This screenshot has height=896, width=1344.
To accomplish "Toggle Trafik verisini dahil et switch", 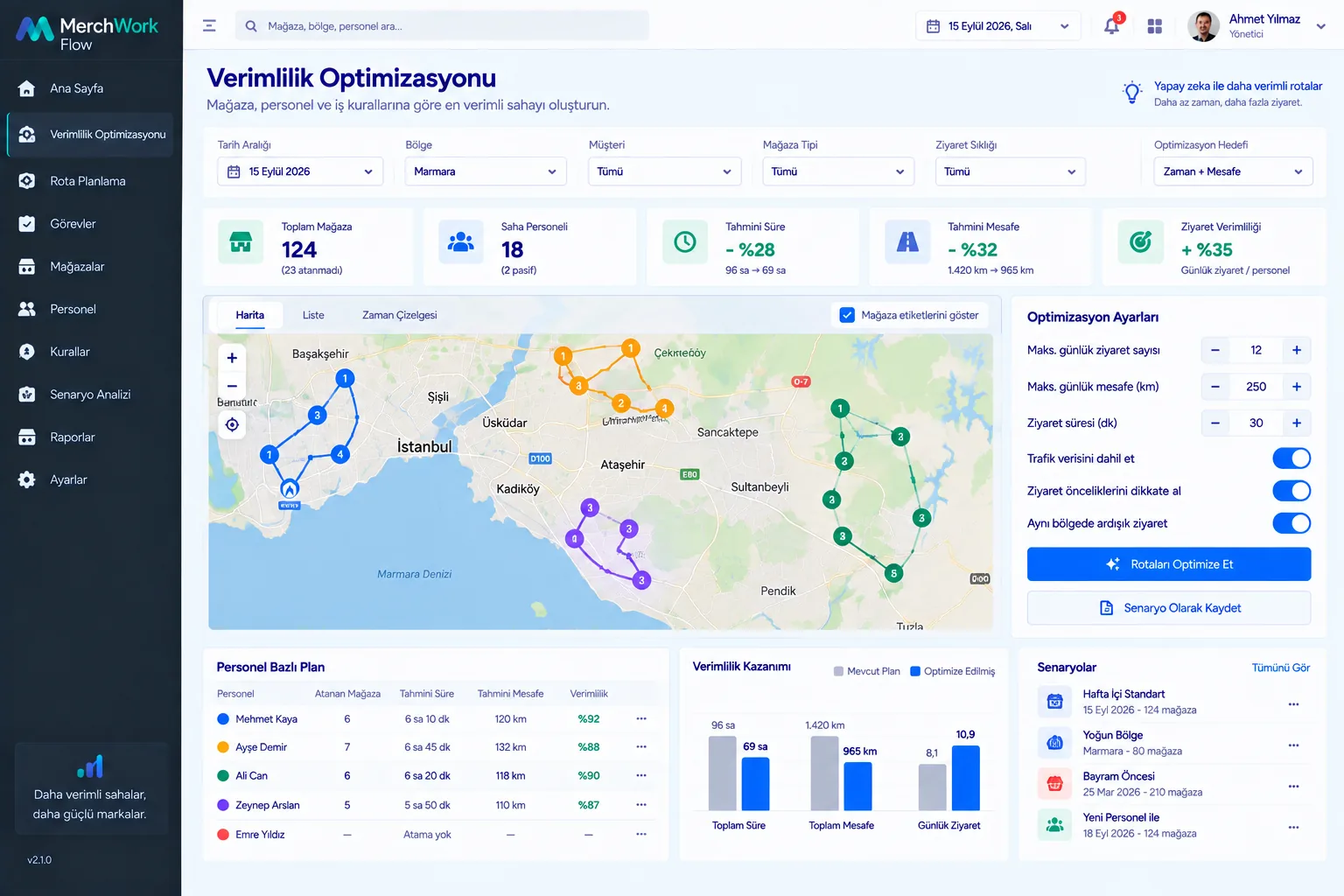I will click(x=1291, y=458).
